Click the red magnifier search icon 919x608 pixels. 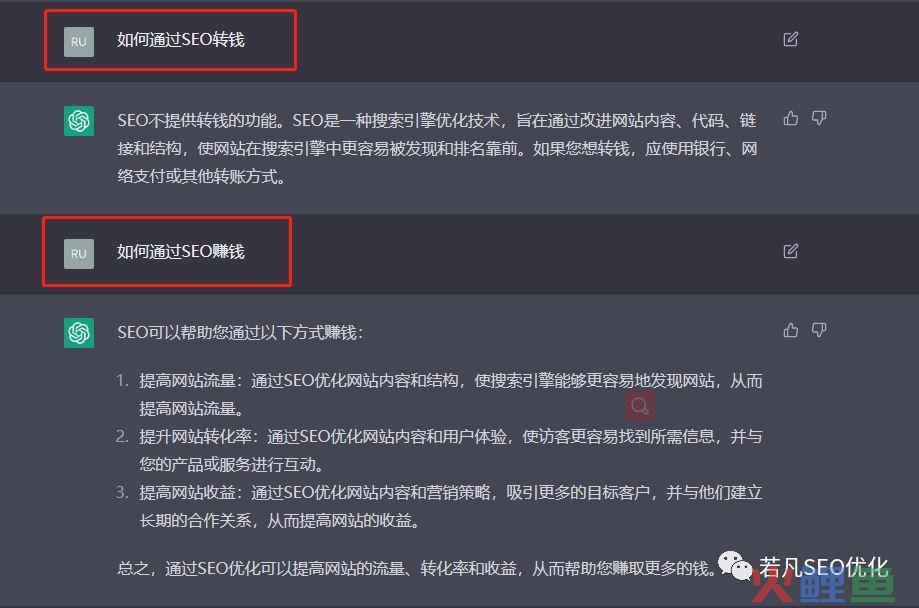pyautogui.click(x=639, y=406)
